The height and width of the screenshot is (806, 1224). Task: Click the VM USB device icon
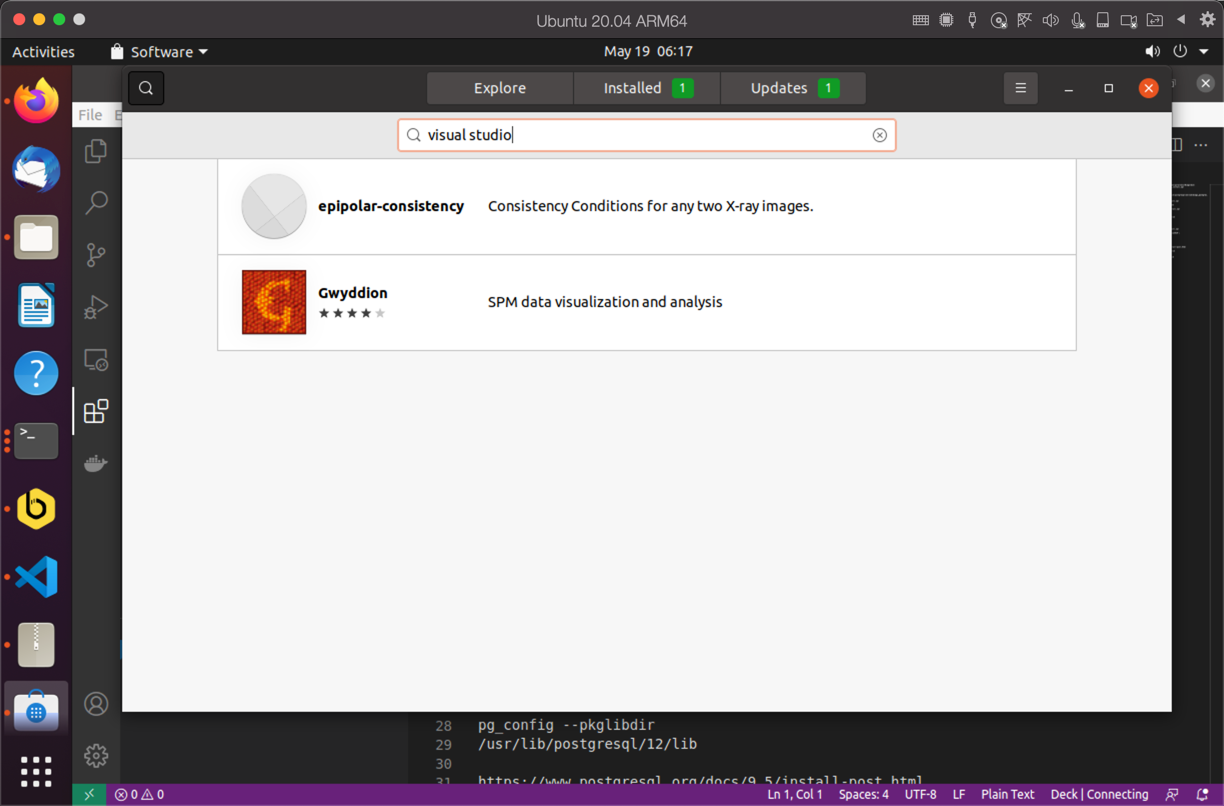click(972, 20)
